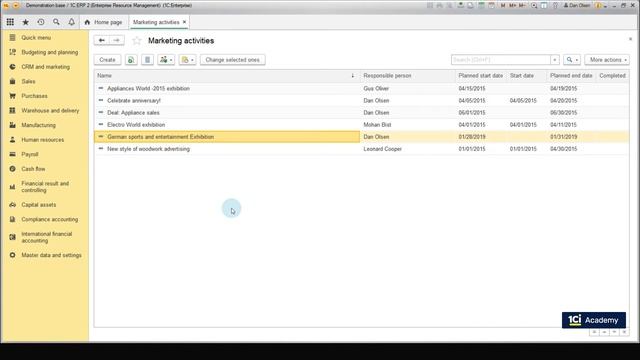Sort by Responsible person column header
Screen dimensions: 640x360
pos(408,76)
